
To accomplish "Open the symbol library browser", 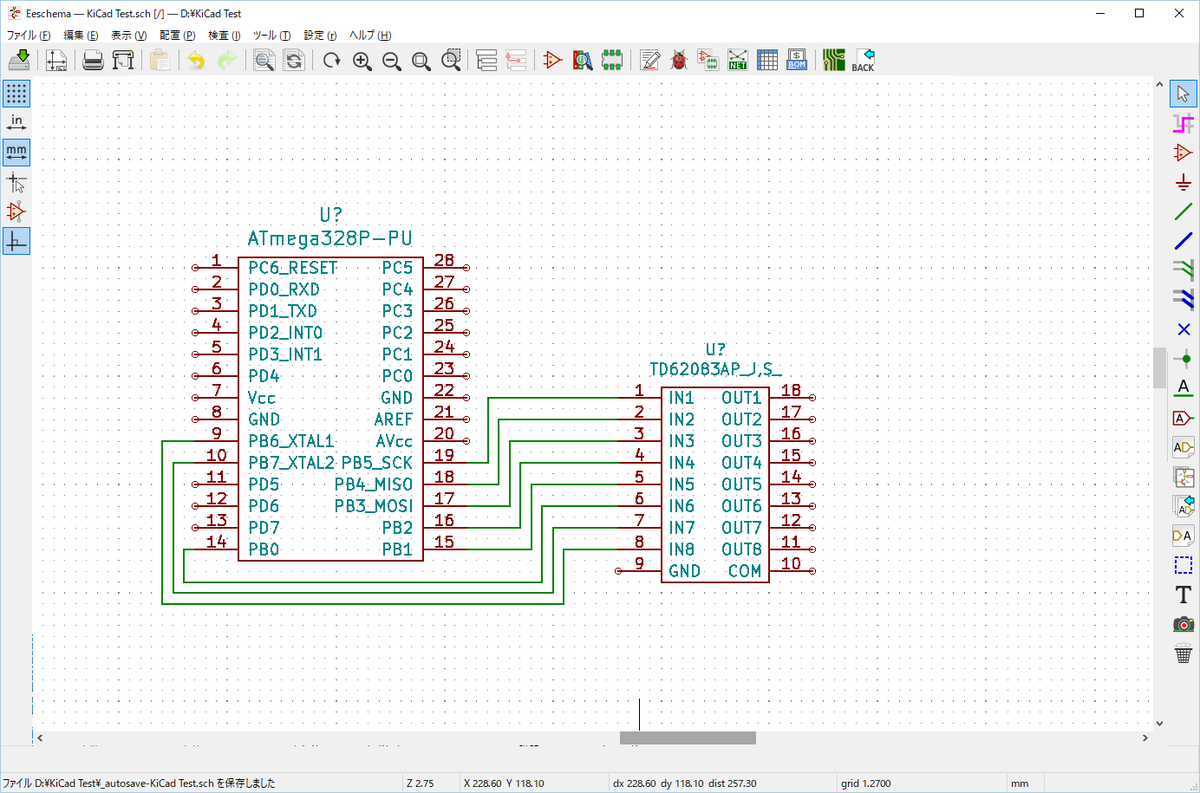I will click(582, 60).
